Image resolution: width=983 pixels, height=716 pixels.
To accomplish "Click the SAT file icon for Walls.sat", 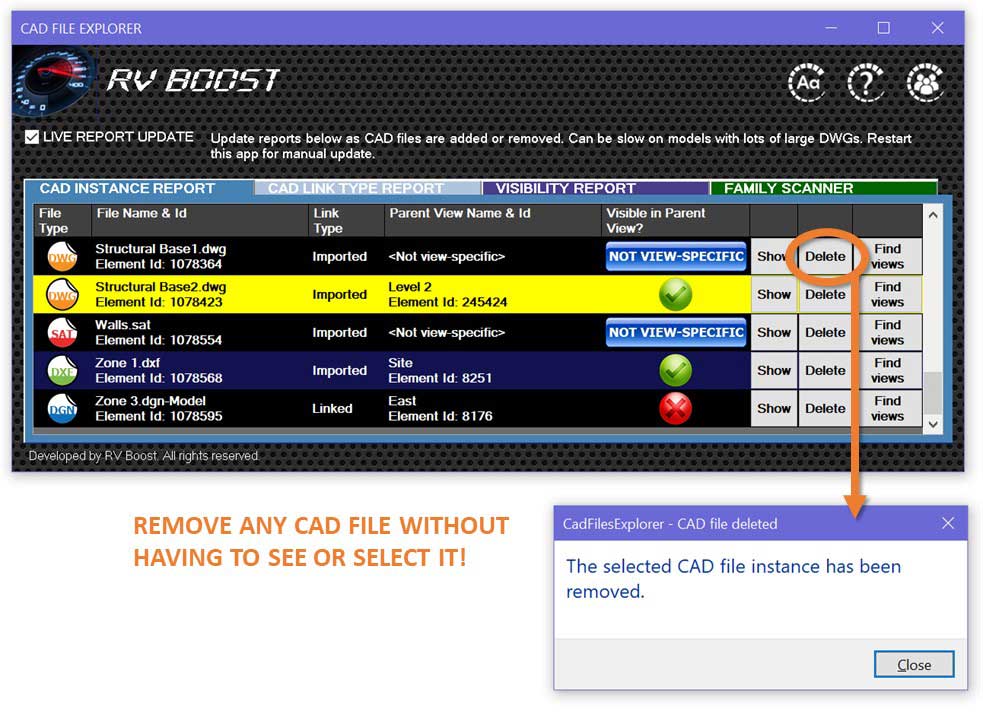I will pos(62,332).
